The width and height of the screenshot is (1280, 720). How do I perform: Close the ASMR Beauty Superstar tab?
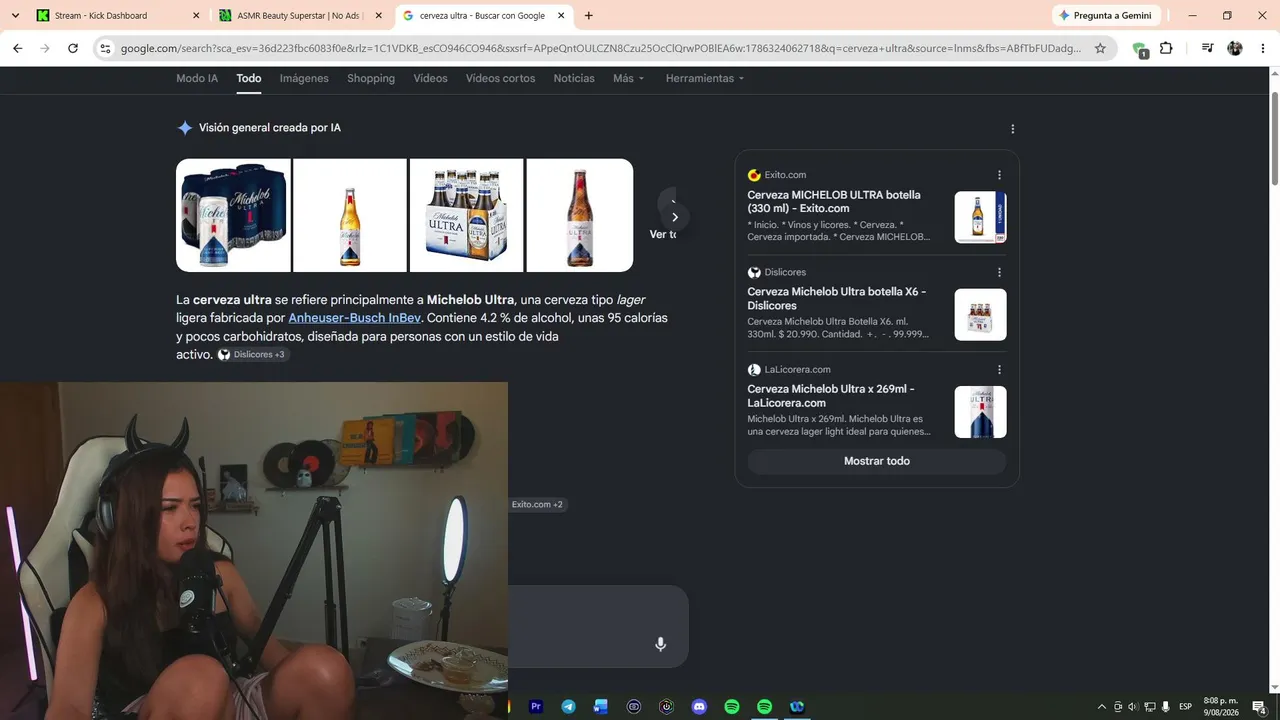tap(378, 15)
